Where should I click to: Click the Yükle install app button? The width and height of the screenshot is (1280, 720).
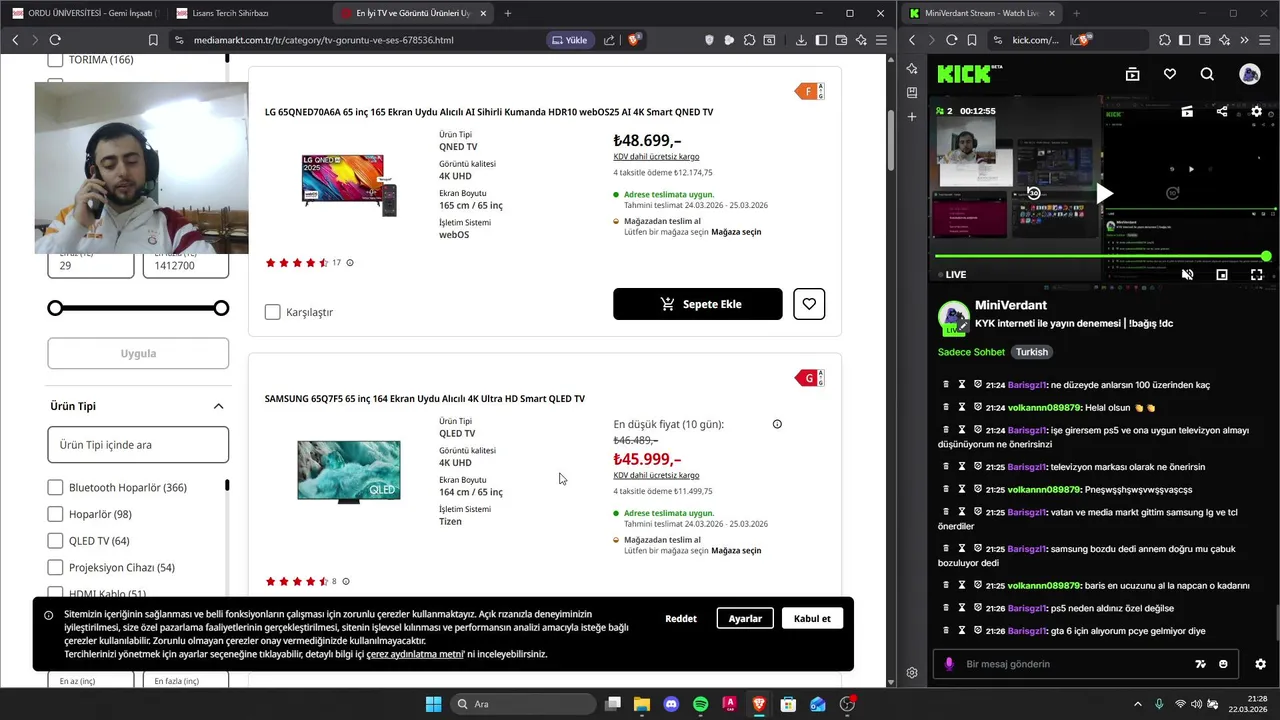569,40
